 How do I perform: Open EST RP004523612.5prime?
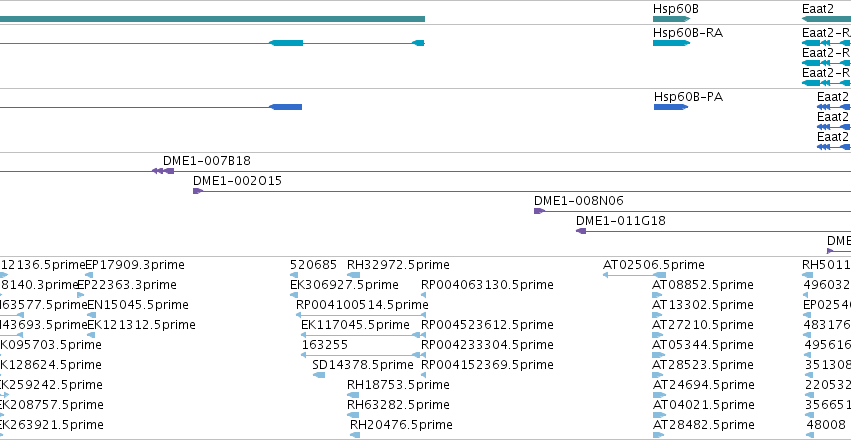tap(487, 326)
